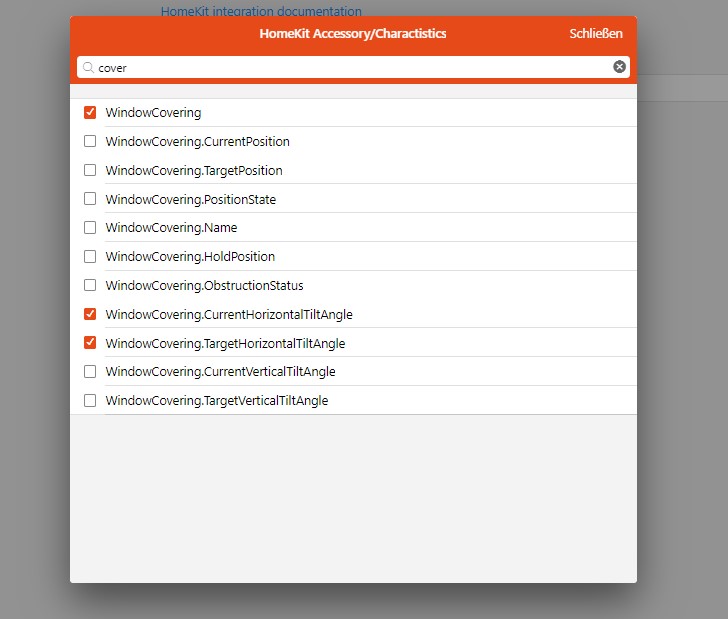
Task: Disable WindowCovering.TargetHorizontalTiltAngle checkbox
Action: (90, 343)
